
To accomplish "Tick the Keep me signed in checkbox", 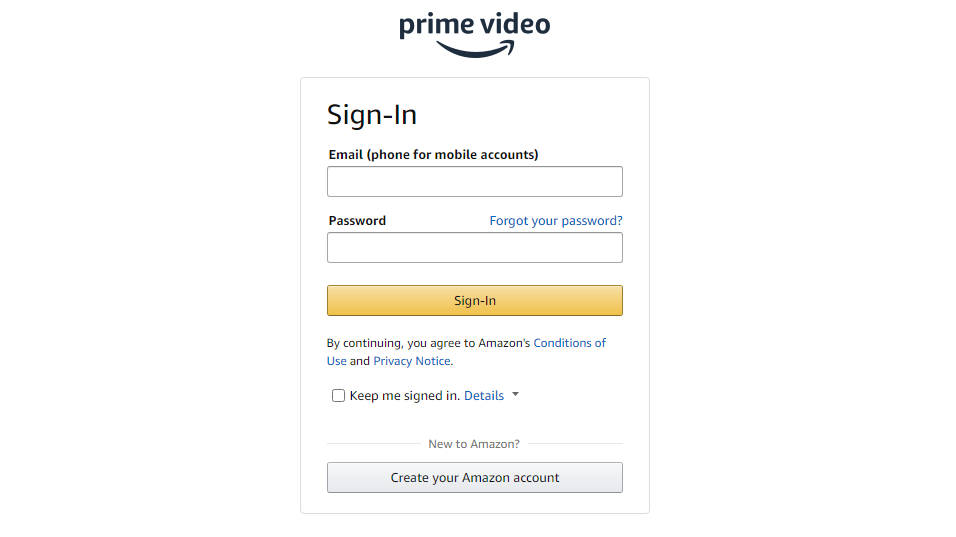I will [338, 396].
